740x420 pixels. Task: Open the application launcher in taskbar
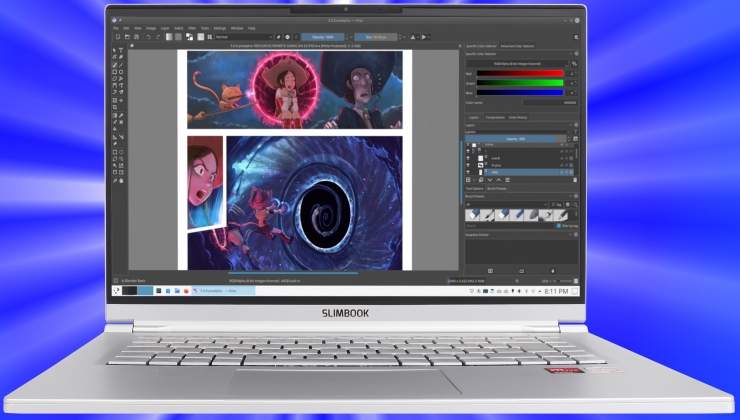coord(117,291)
